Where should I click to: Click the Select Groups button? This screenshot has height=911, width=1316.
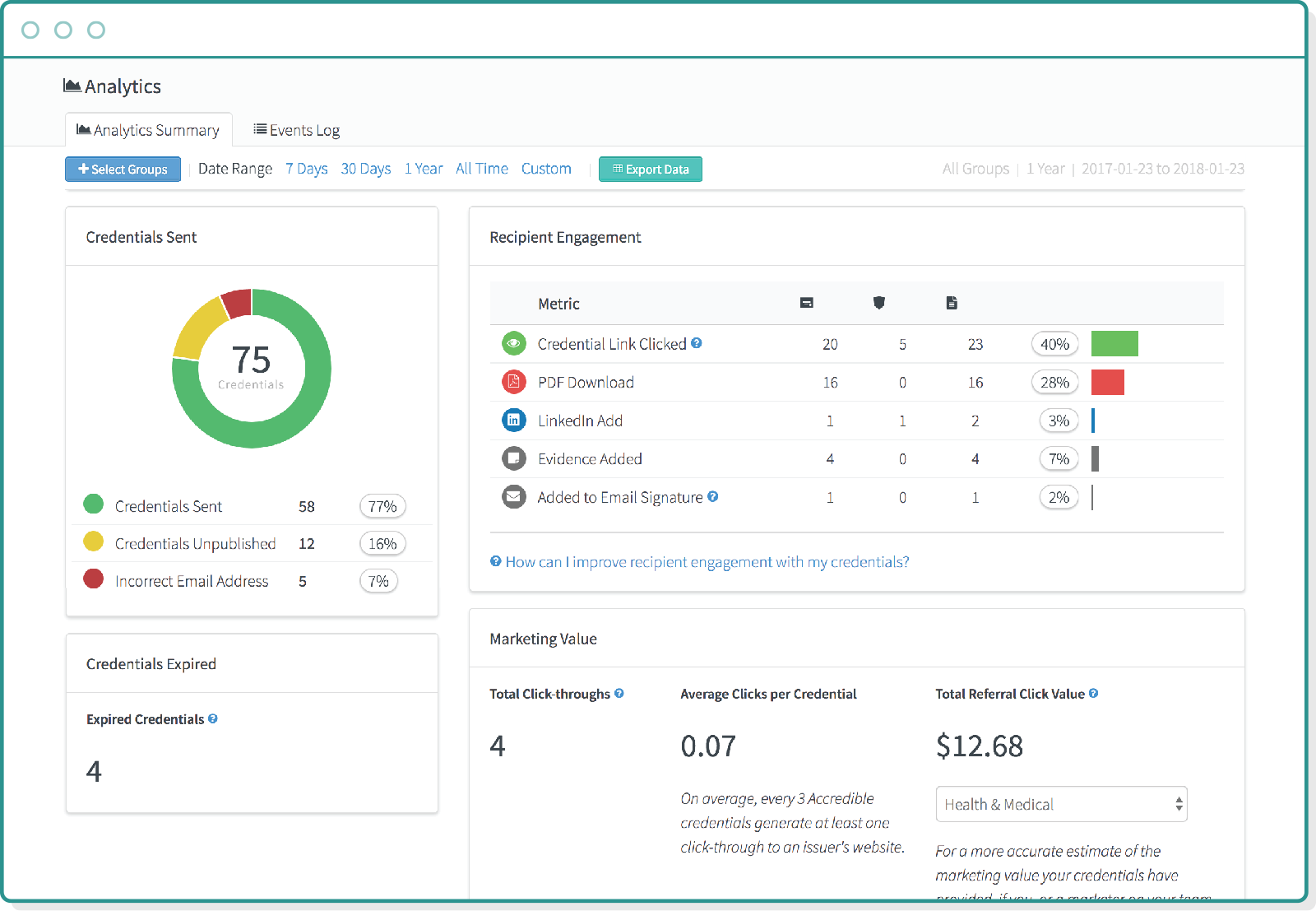click(123, 169)
